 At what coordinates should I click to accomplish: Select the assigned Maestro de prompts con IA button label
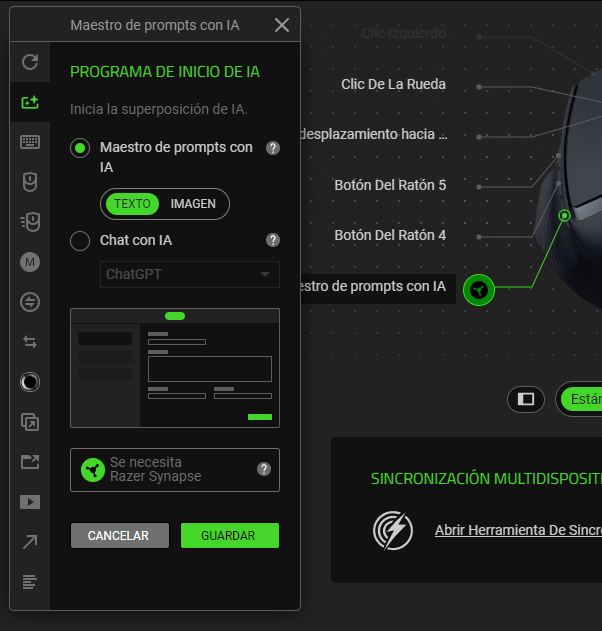click(378, 287)
